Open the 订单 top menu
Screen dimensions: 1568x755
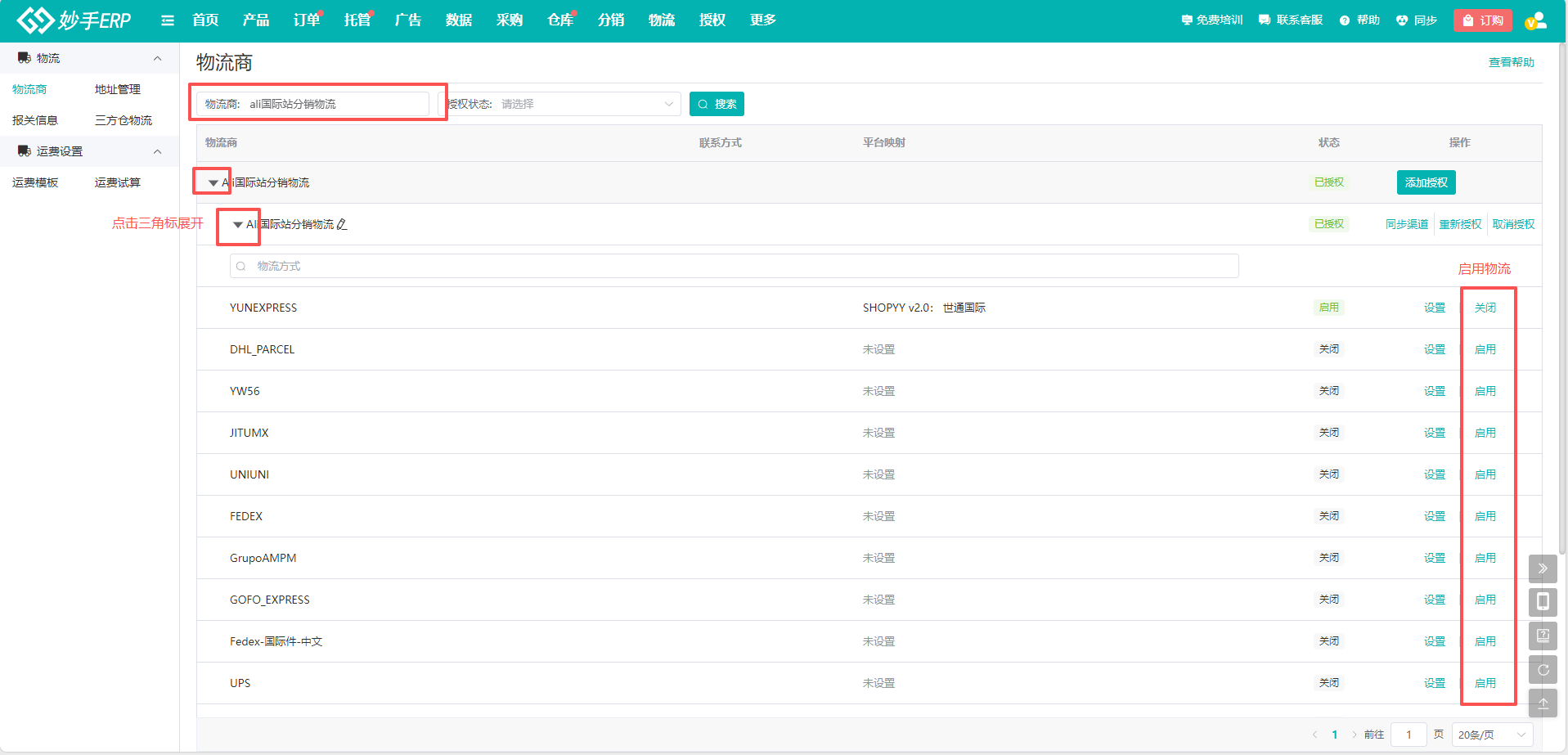[x=306, y=20]
